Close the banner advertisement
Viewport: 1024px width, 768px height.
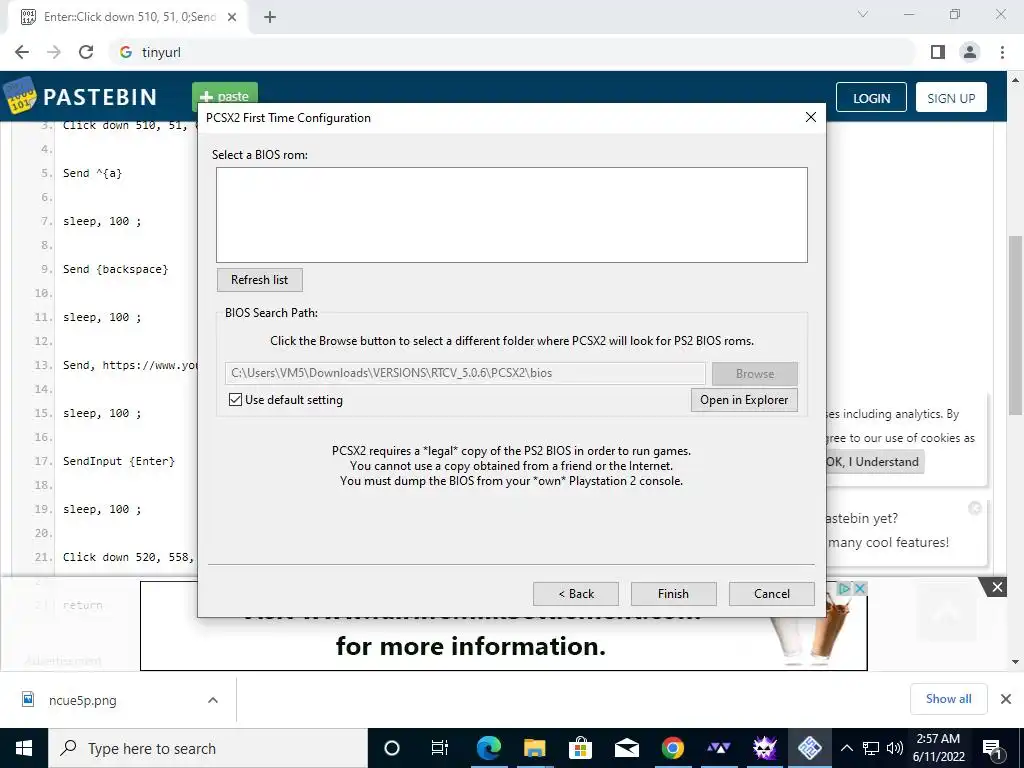[x=997, y=587]
